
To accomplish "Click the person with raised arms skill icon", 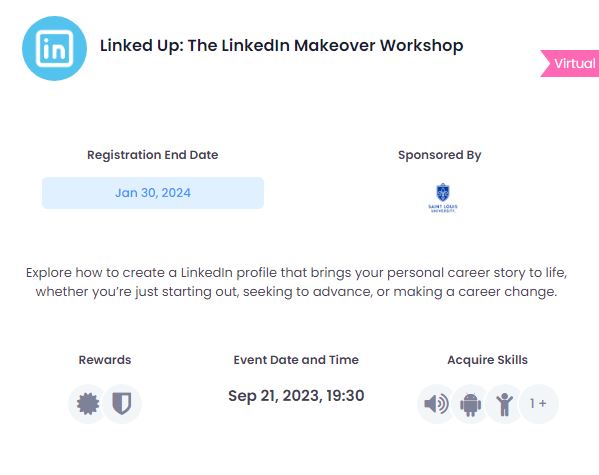I will 505,404.
